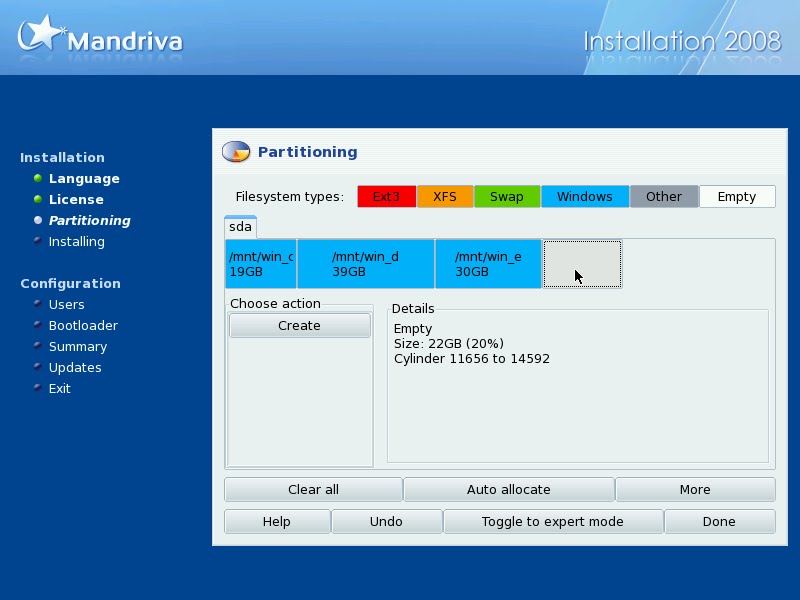Click green bullet next to License
Viewport: 800px width, 600px height.
[x=38, y=199]
